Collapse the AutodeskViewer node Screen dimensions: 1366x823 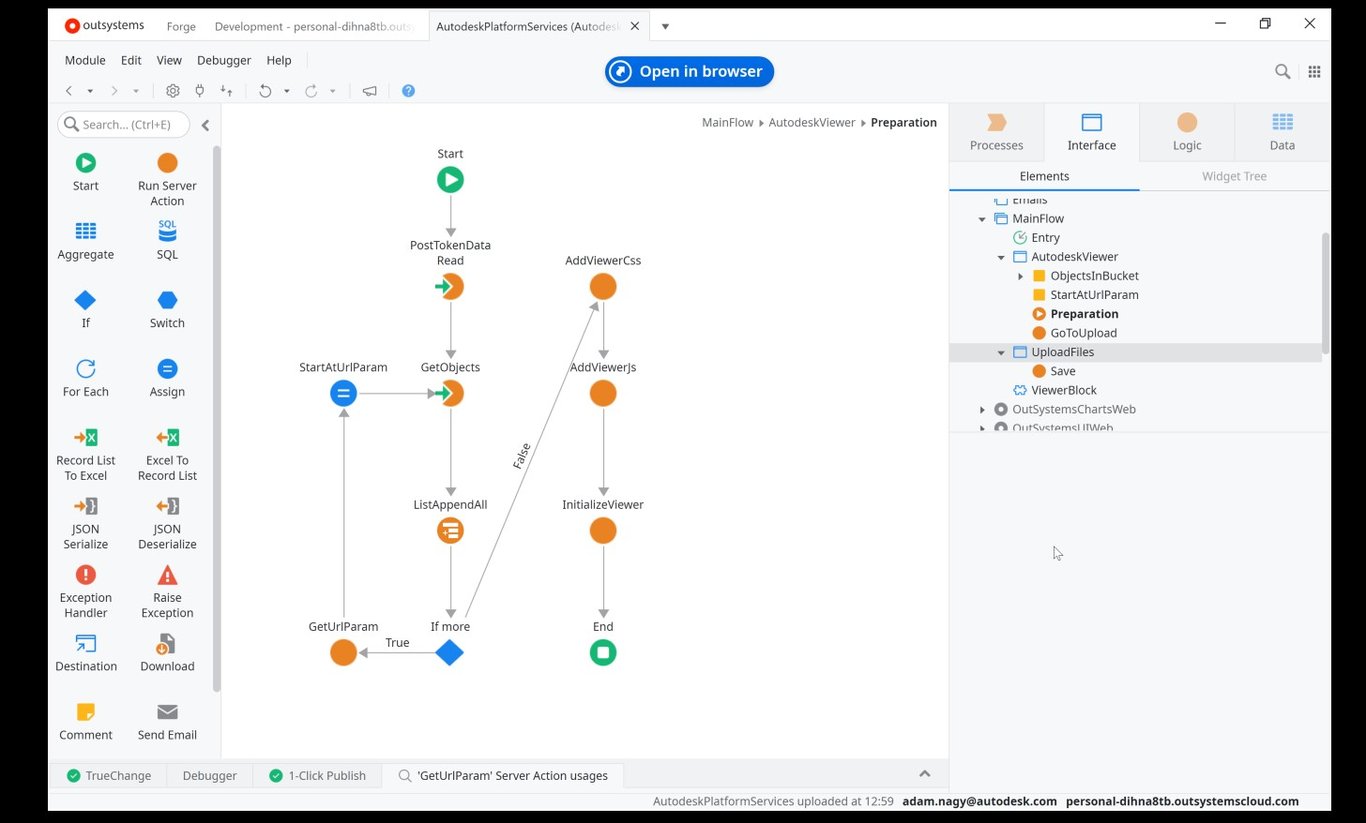[x=1001, y=256]
